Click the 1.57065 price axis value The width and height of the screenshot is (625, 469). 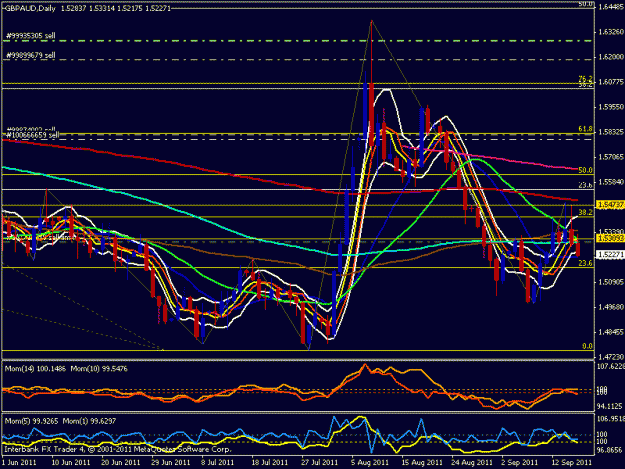[x=610, y=157]
